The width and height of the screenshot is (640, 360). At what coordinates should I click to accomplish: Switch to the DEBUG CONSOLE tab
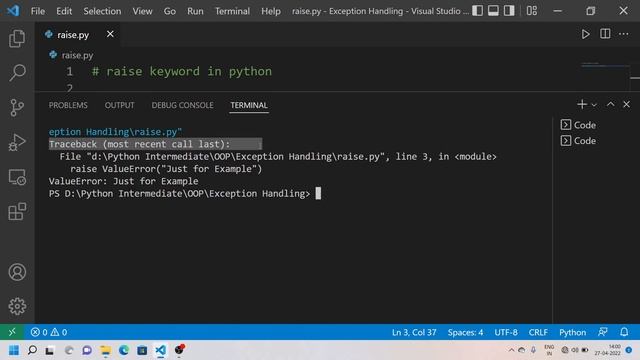point(182,105)
